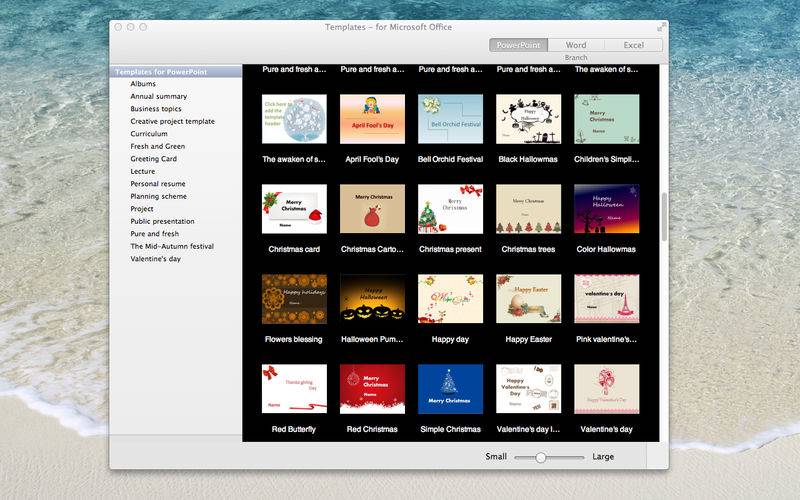Click the Happy Easter caption text

pos(529,339)
